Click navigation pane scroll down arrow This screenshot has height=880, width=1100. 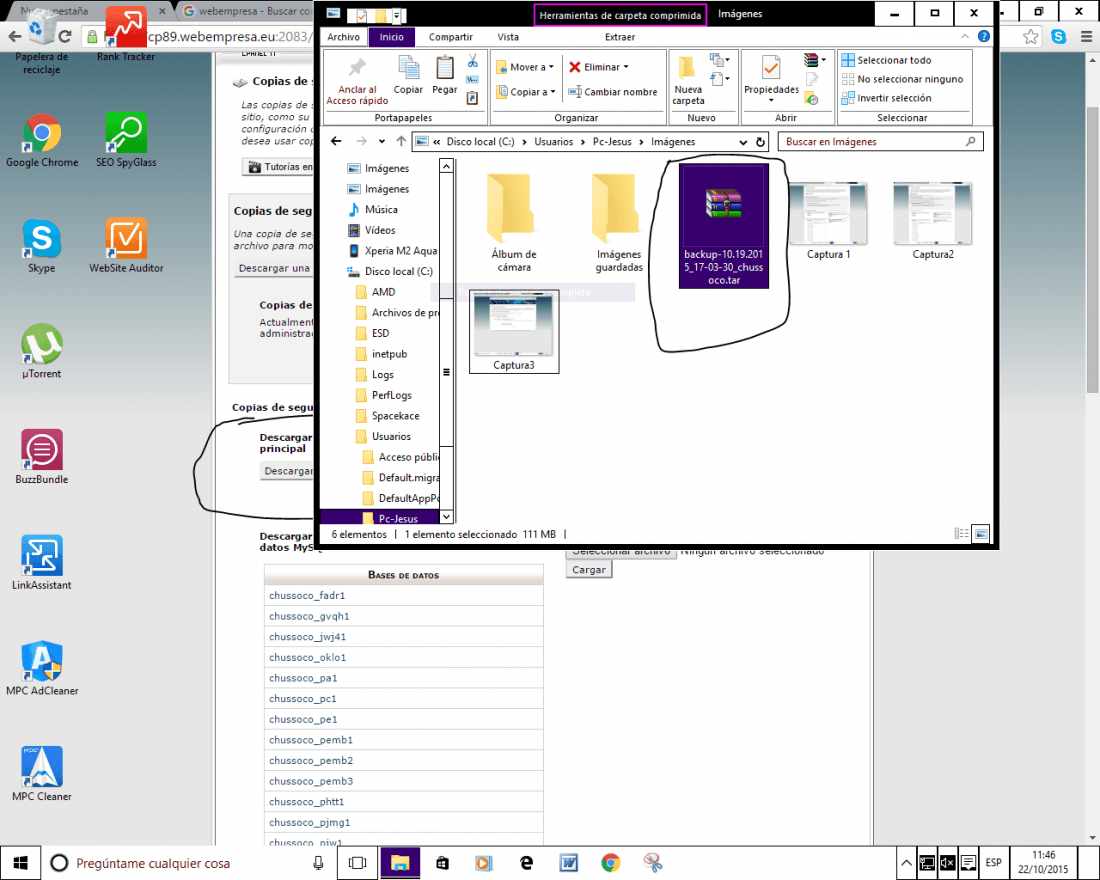(x=446, y=517)
